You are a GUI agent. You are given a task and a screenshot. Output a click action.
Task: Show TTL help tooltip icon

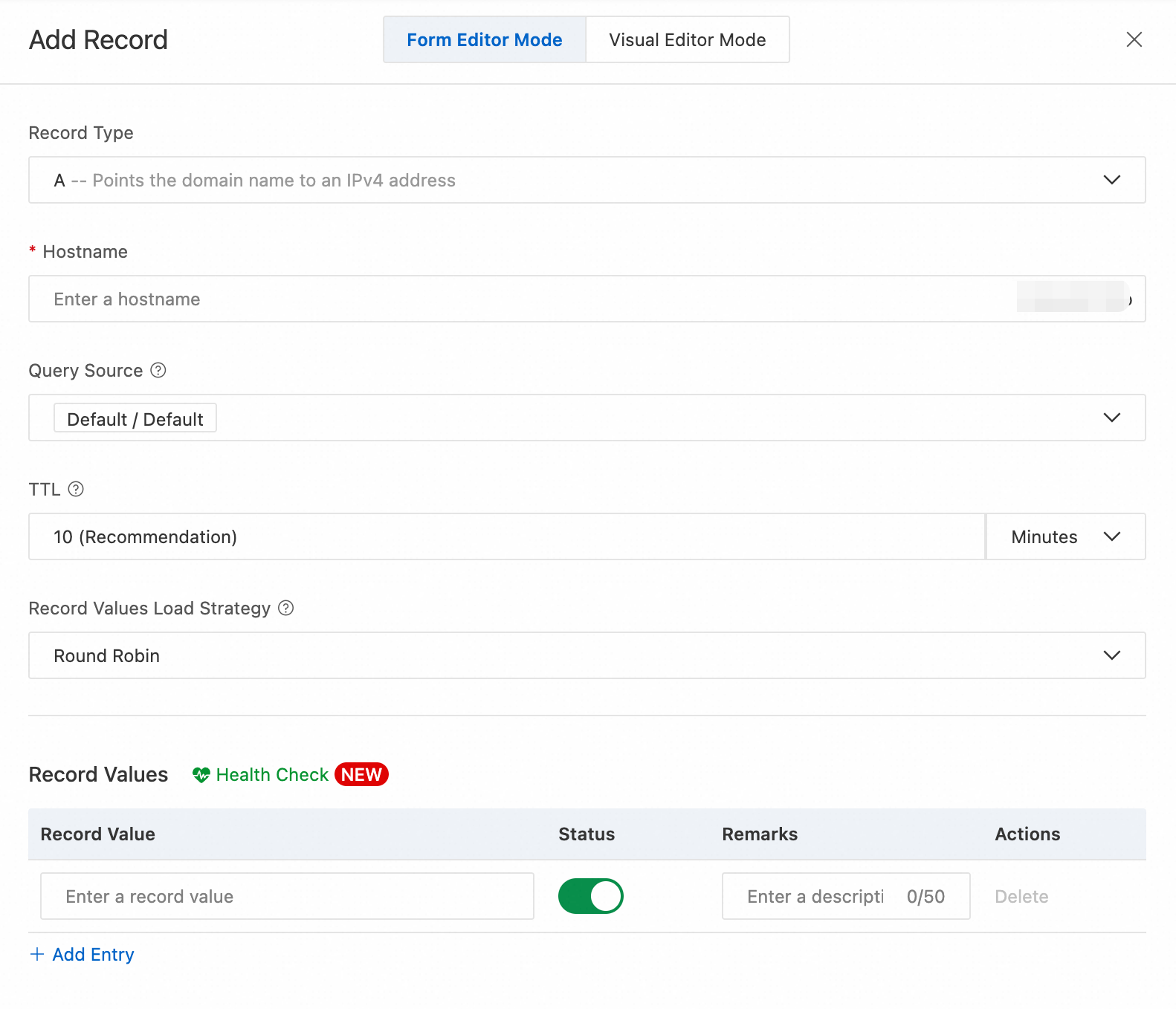tap(76, 489)
